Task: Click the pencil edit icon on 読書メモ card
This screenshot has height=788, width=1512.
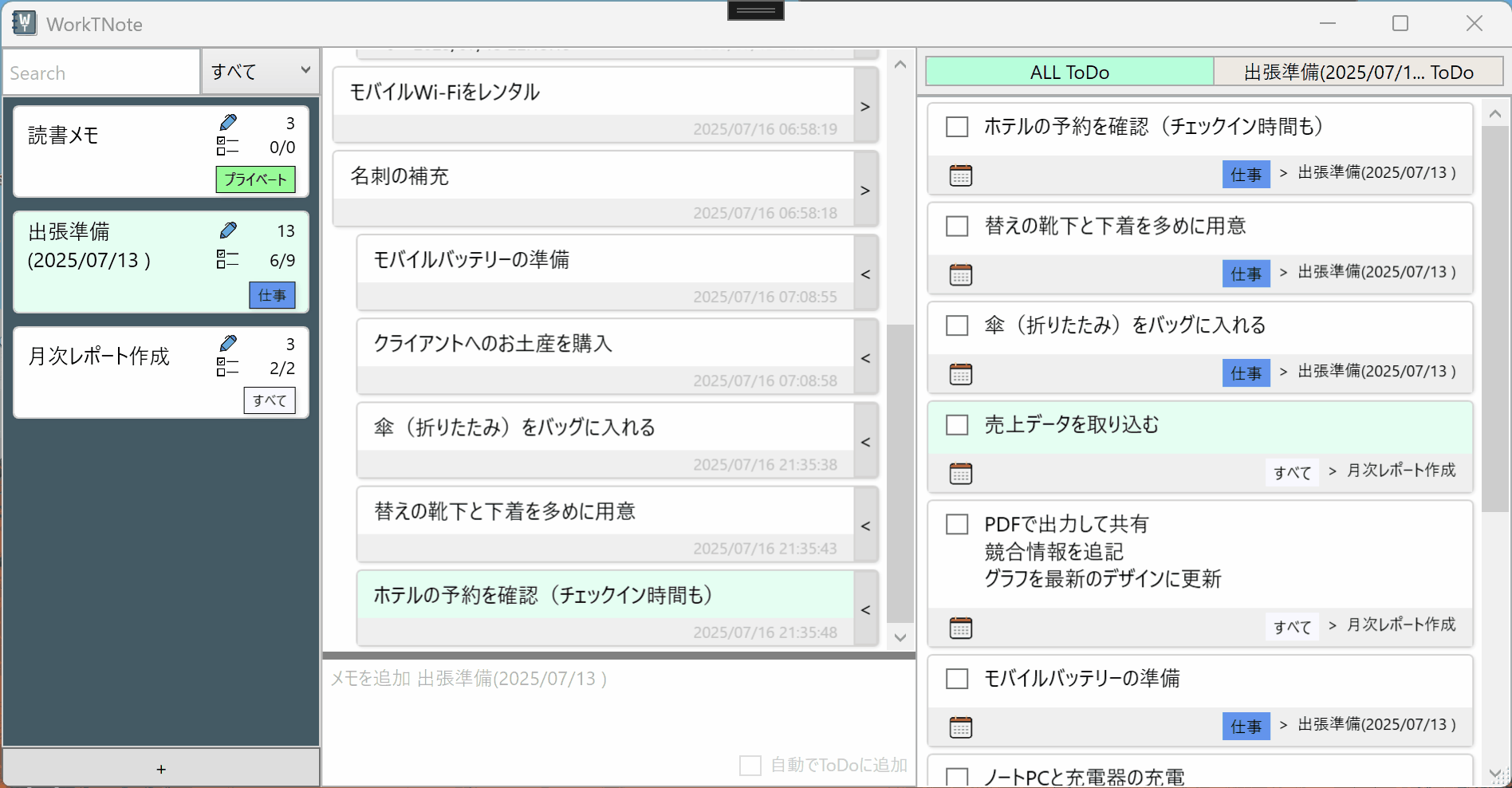Action: pos(228,122)
